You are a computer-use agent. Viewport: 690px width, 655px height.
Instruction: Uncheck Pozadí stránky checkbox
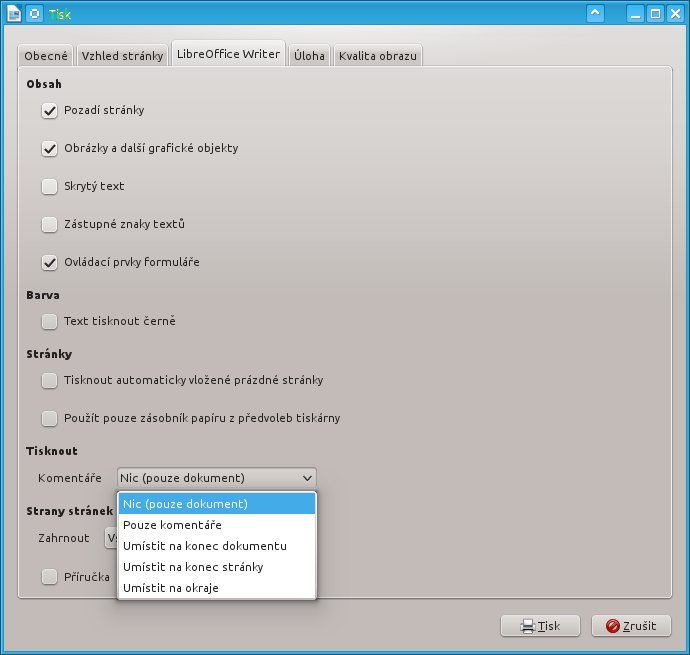click(49, 110)
